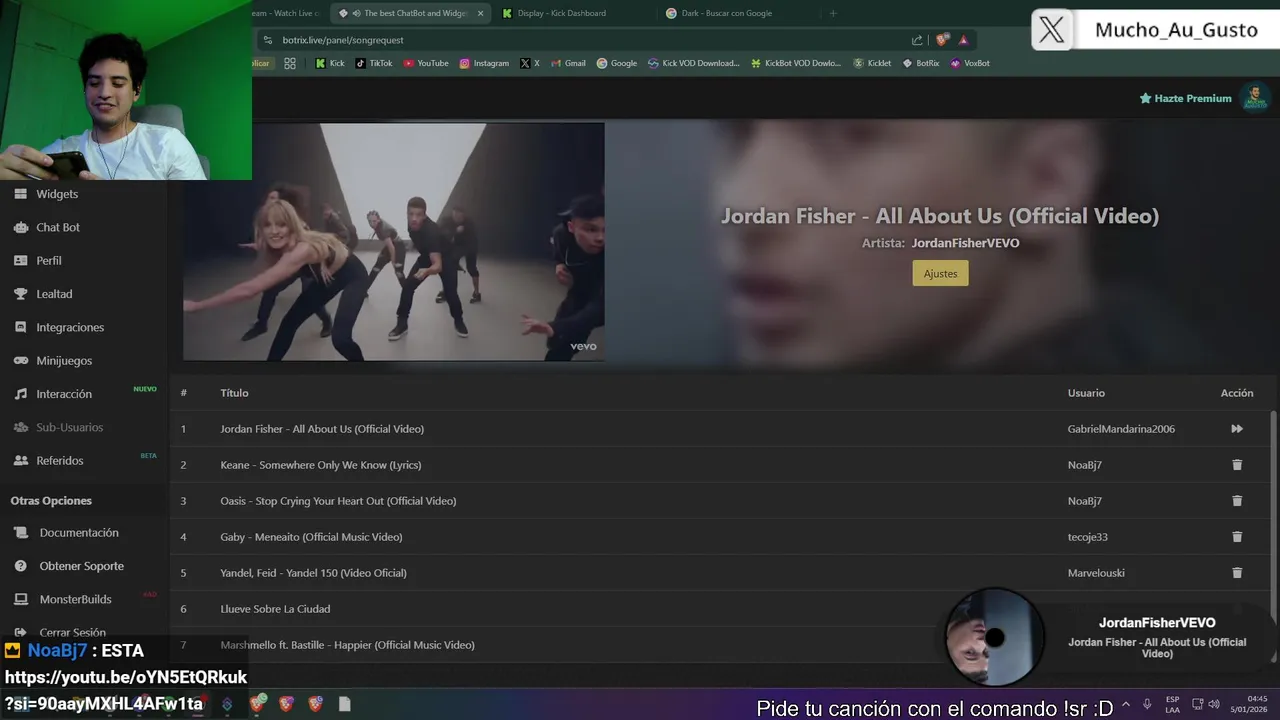
Task: Open Brave Shields lion icon
Action: coord(942,40)
